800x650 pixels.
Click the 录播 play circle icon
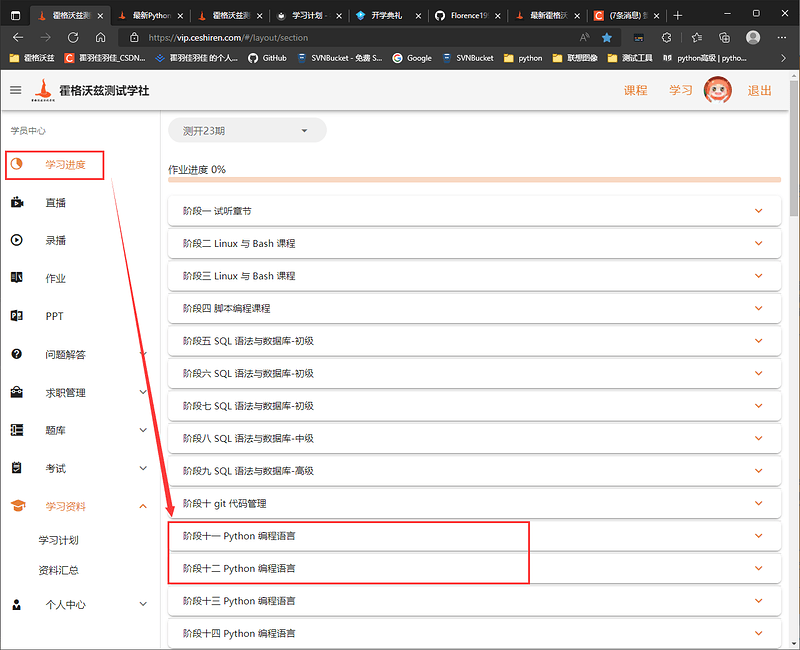pos(17,240)
